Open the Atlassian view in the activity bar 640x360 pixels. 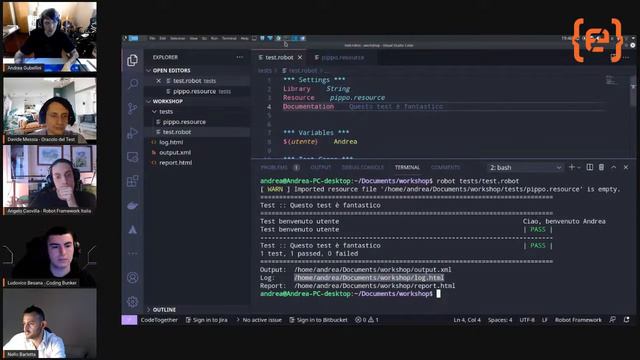pos(133,230)
